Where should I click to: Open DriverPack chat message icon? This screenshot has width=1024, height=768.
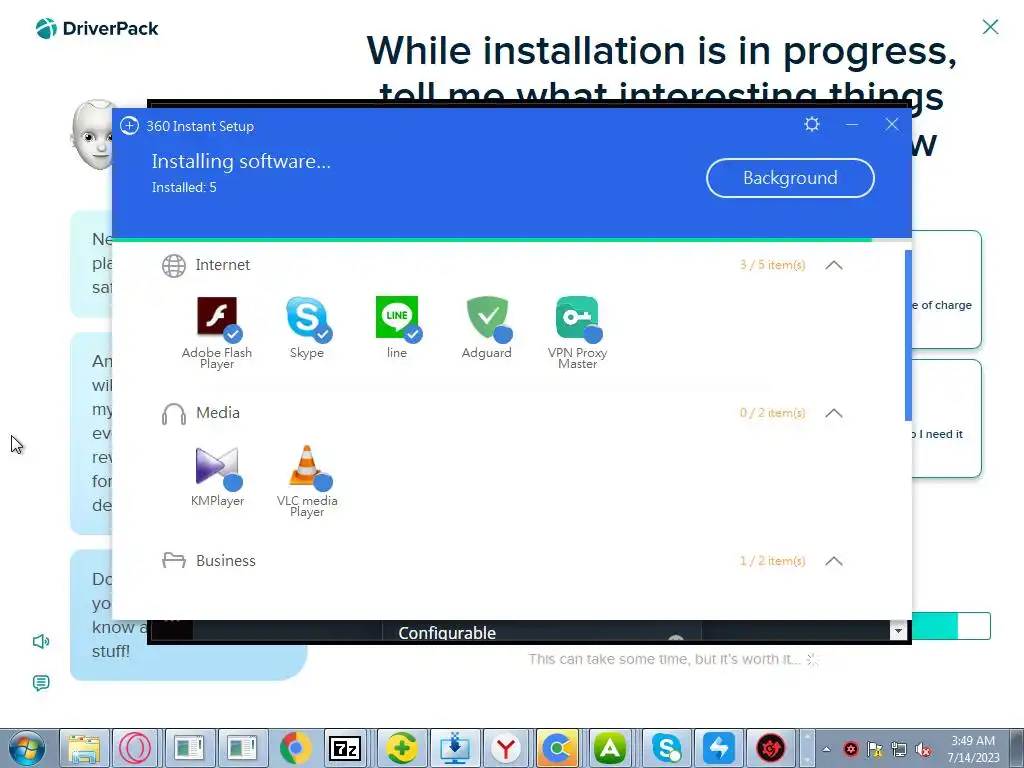coord(40,683)
